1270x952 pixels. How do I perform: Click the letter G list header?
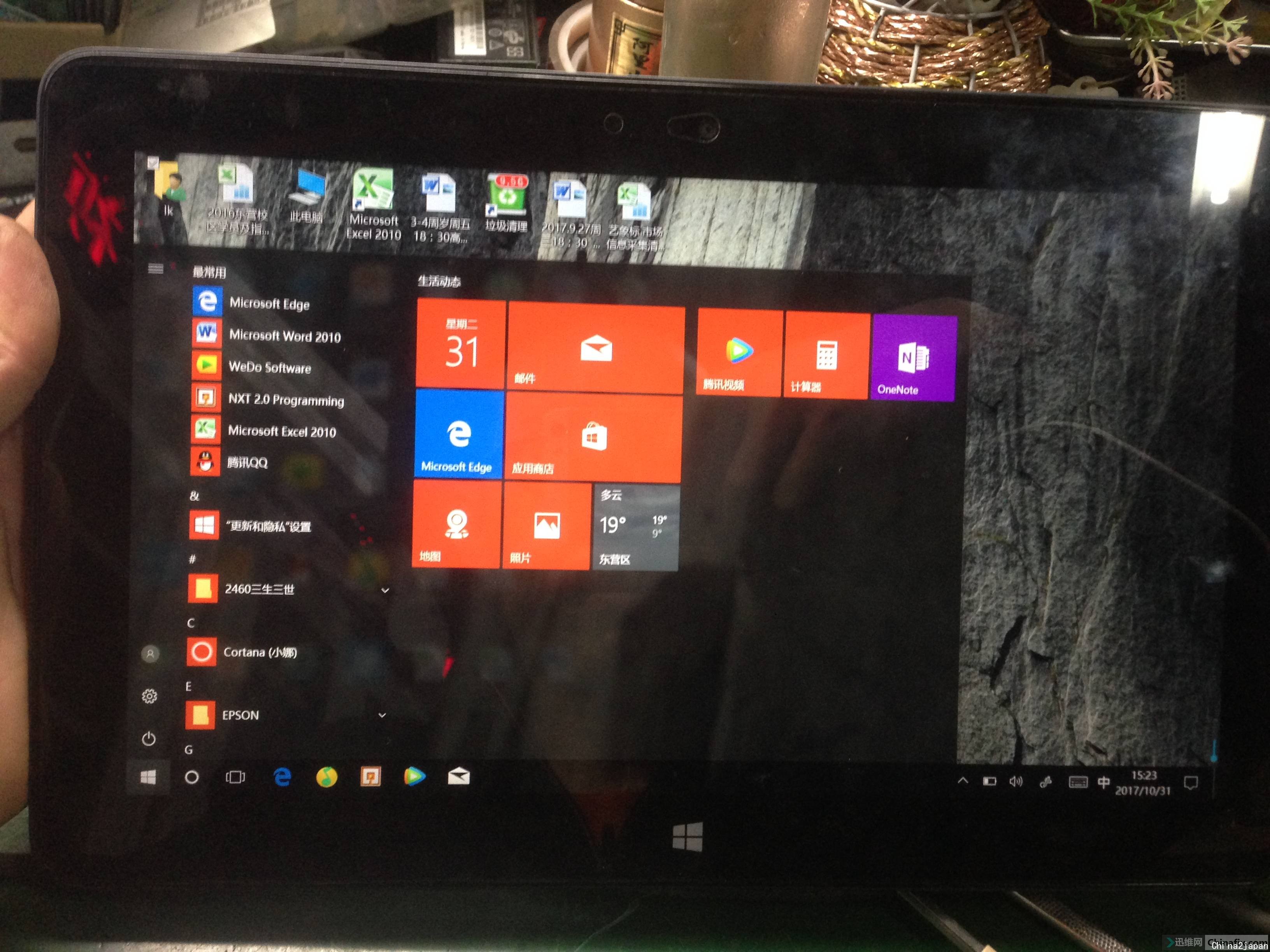(x=188, y=749)
